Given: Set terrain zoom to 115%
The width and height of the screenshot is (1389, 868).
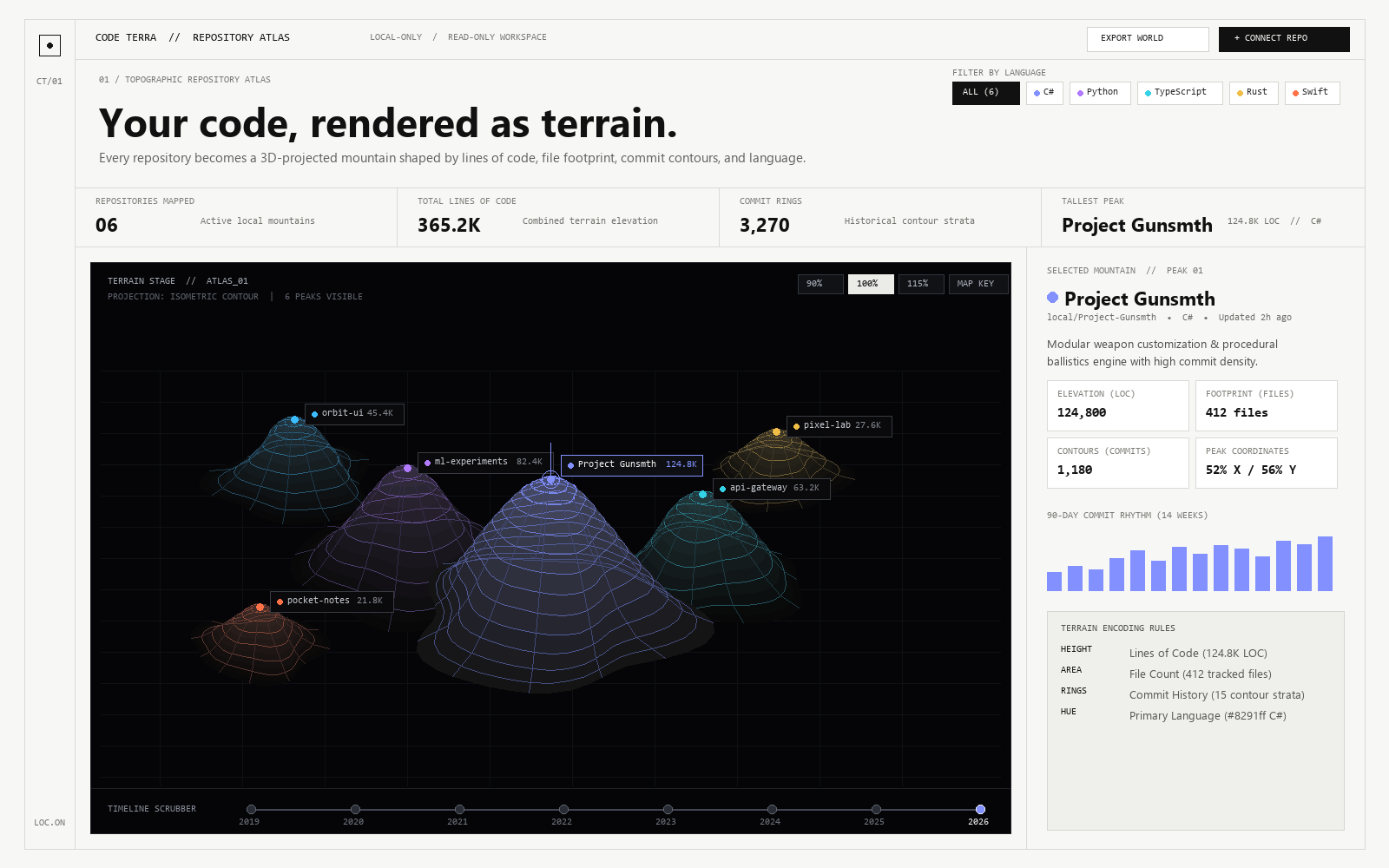Looking at the screenshot, I should pyautogui.click(x=921, y=284).
